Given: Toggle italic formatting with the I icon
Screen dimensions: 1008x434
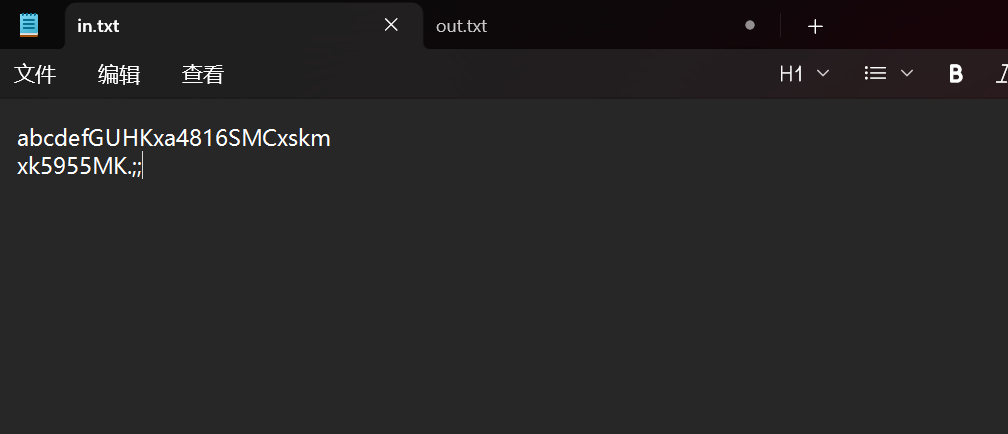Looking at the screenshot, I should 1001,73.
